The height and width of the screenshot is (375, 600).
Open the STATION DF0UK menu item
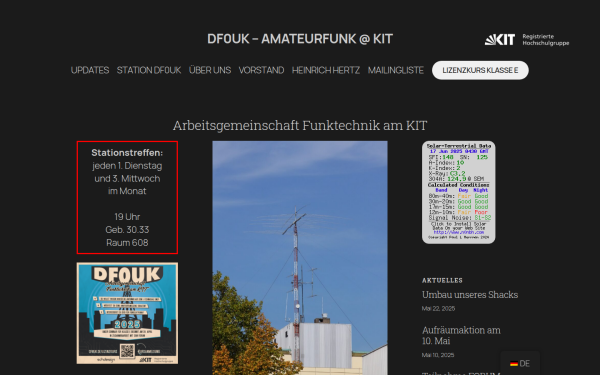tap(149, 70)
